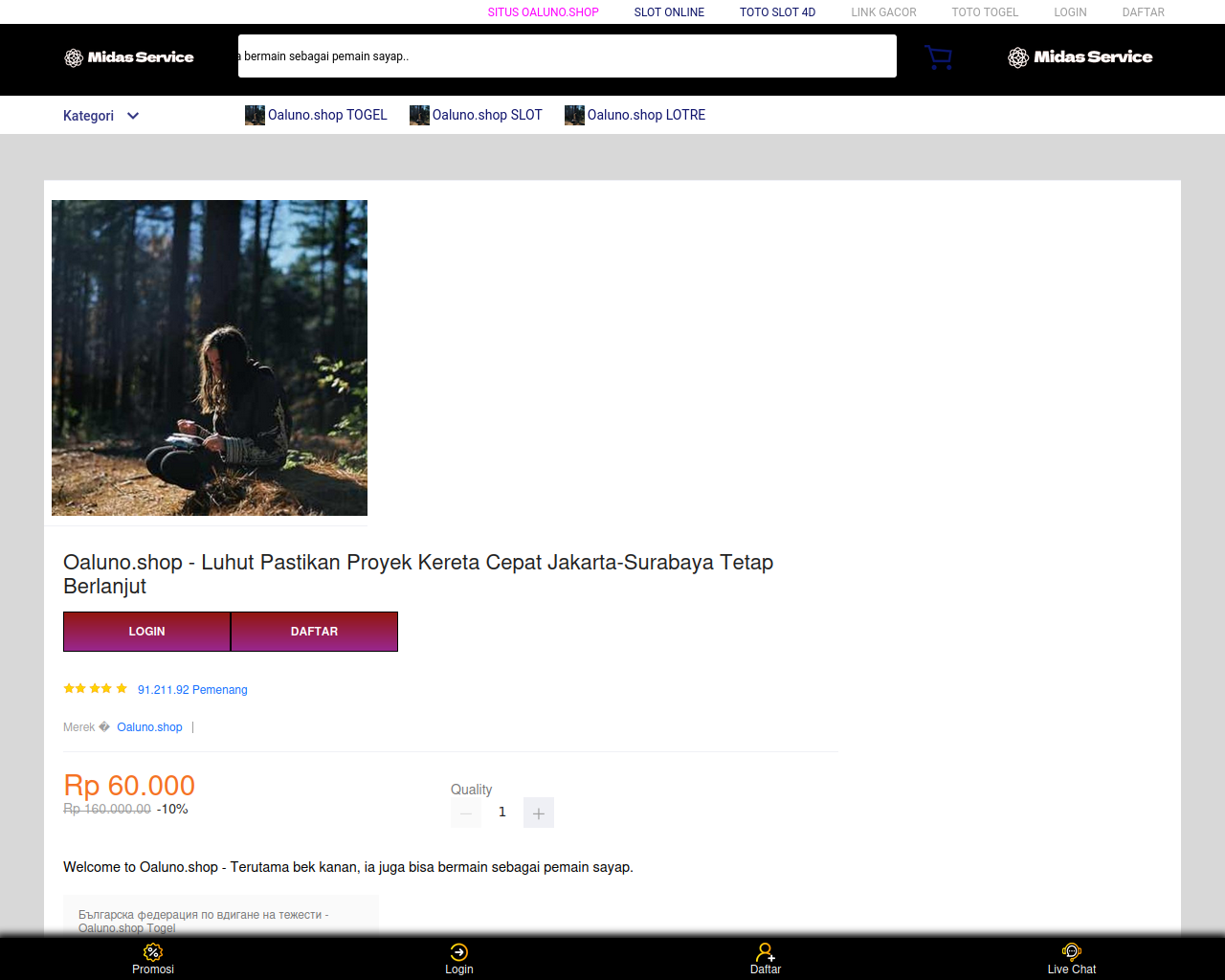This screenshot has height=980, width=1225.
Task: Click the struck-through Rp 160.000.00 price
Action: tap(107, 810)
